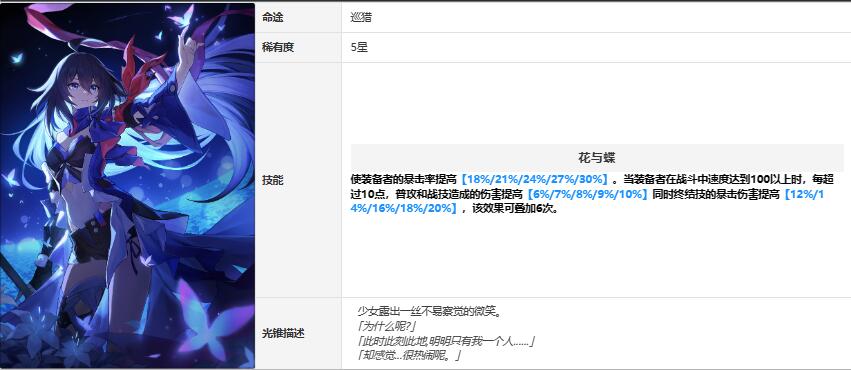Select the 命途 row label

[x=272, y=18]
